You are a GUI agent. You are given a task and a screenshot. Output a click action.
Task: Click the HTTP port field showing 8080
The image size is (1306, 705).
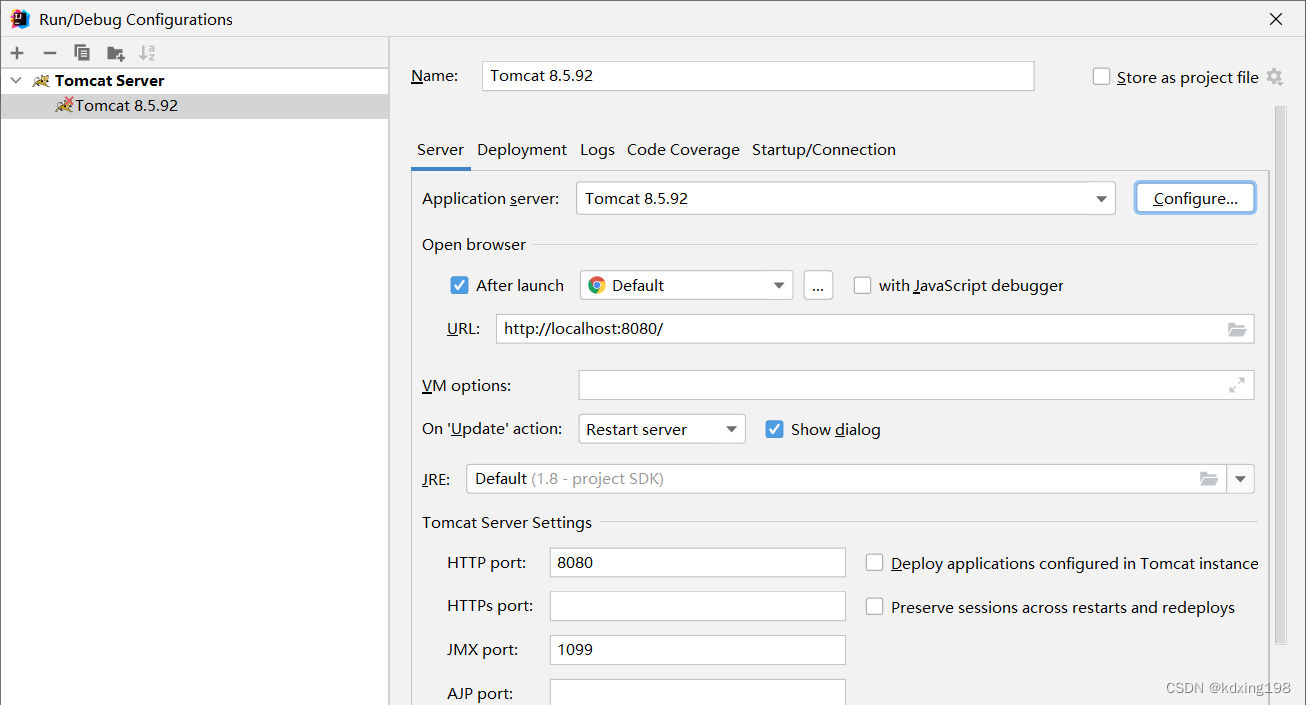coord(698,563)
